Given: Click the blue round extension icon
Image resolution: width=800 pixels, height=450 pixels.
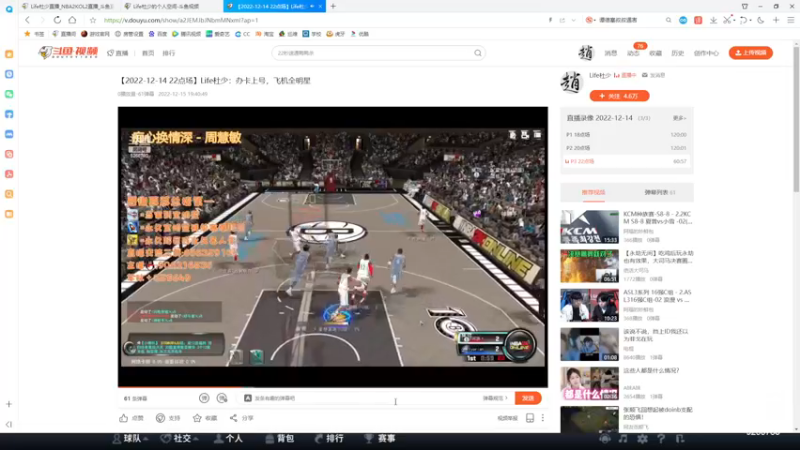Looking at the screenshot, I should point(683,20).
